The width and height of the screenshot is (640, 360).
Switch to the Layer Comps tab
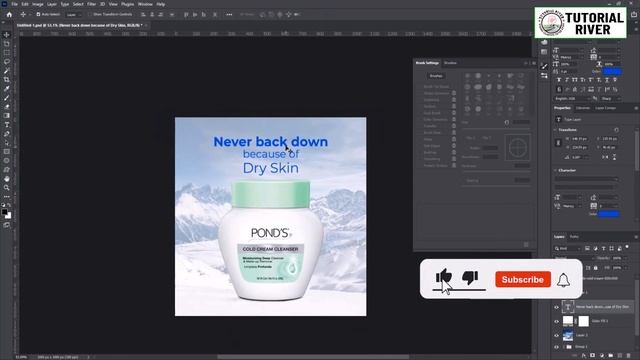[605, 108]
